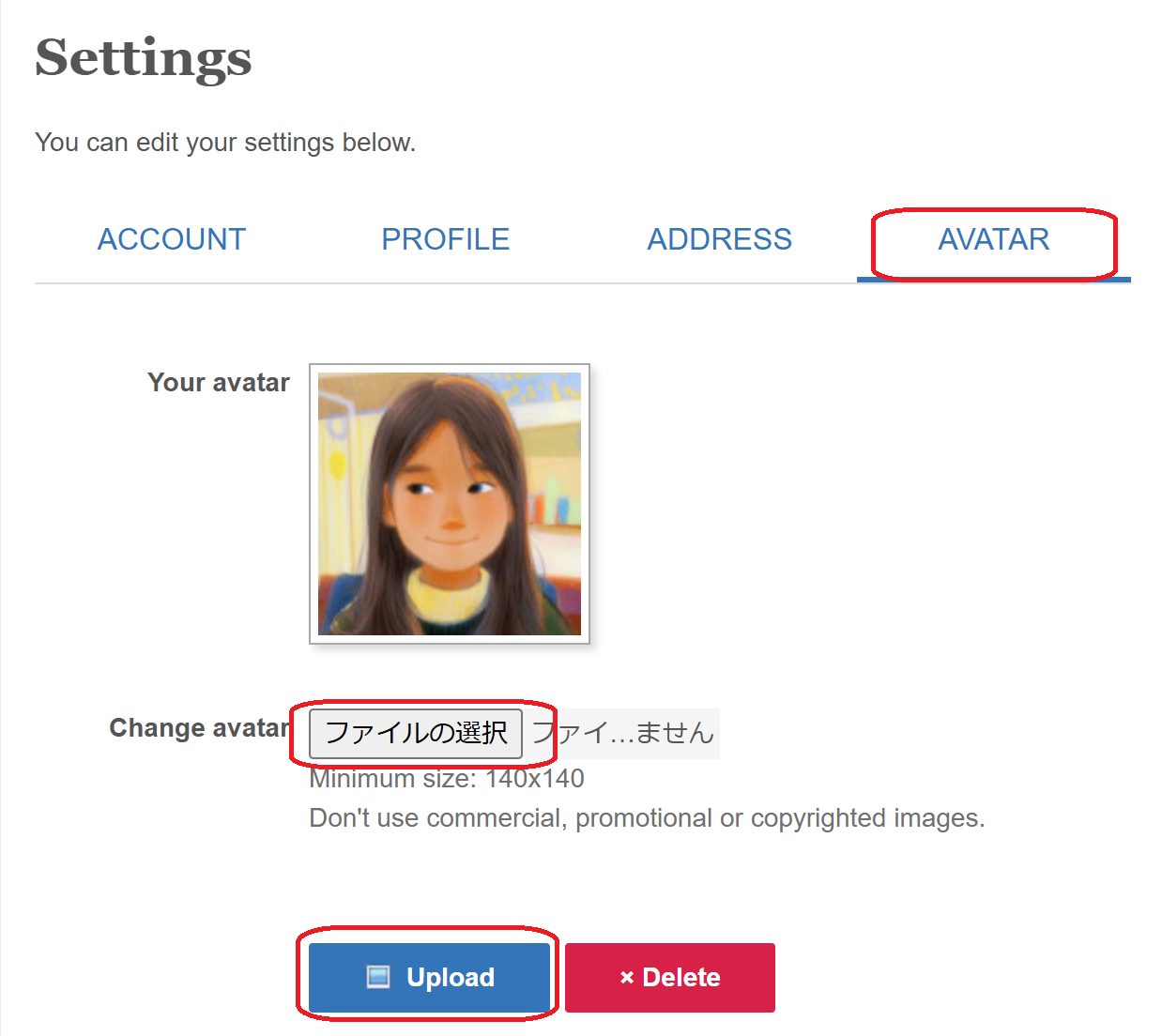Click the blue underline beneath AVATAR tab
1162x1036 pixels.
[993, 280]
